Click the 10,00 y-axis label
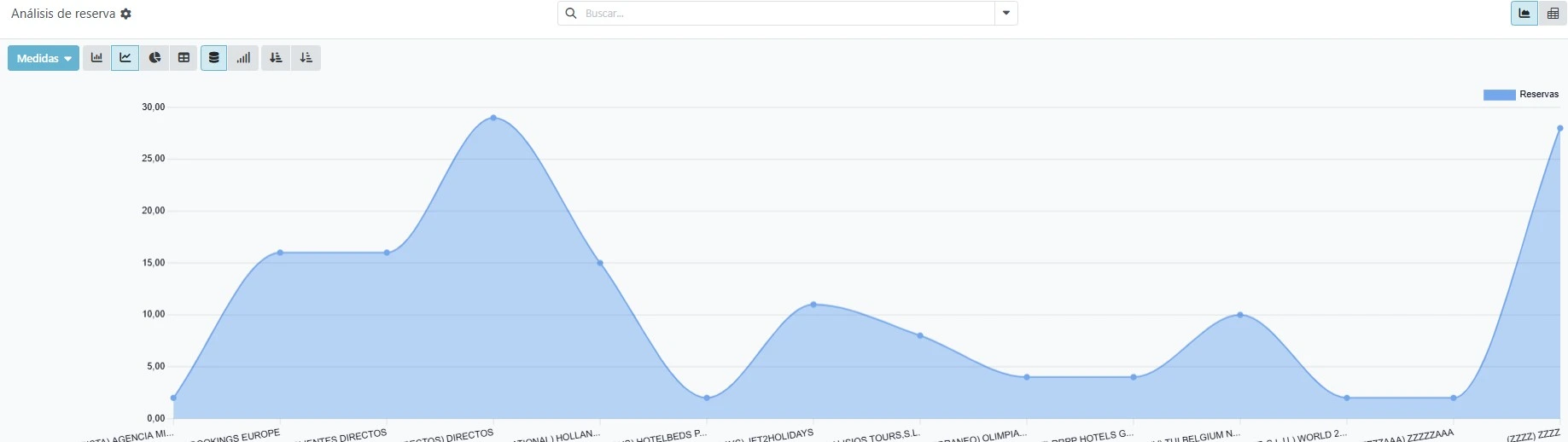Screen dimensions: 1568x442 point(154,314)
